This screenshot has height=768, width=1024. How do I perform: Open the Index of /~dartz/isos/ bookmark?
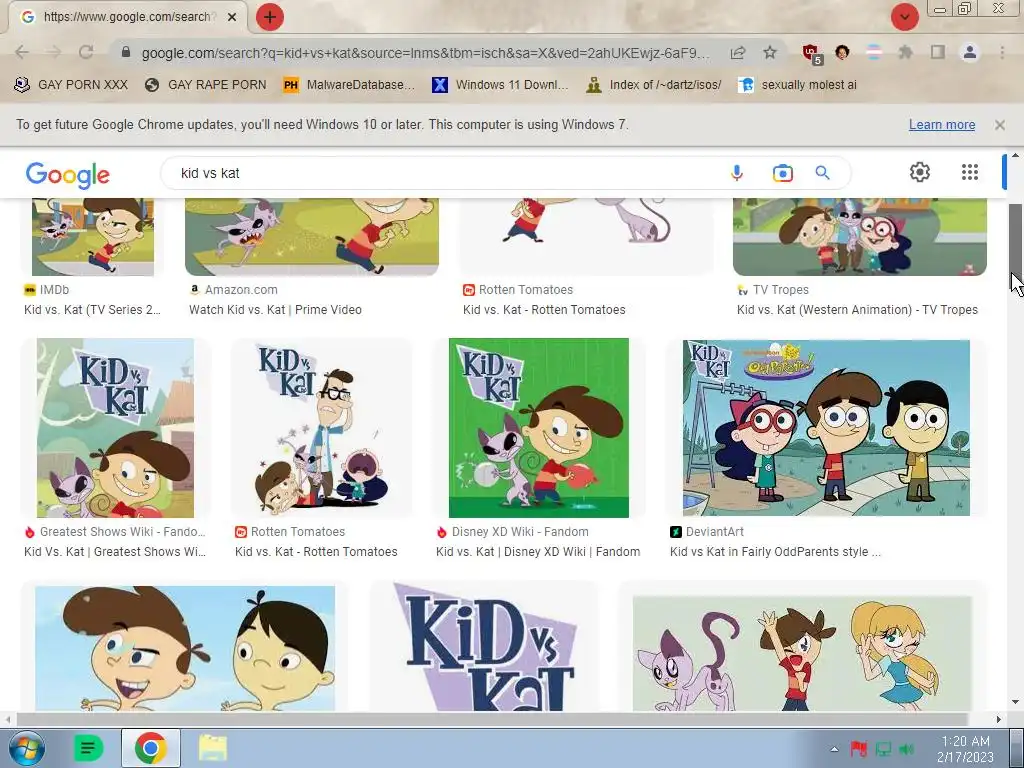click(x=654, y=84)
